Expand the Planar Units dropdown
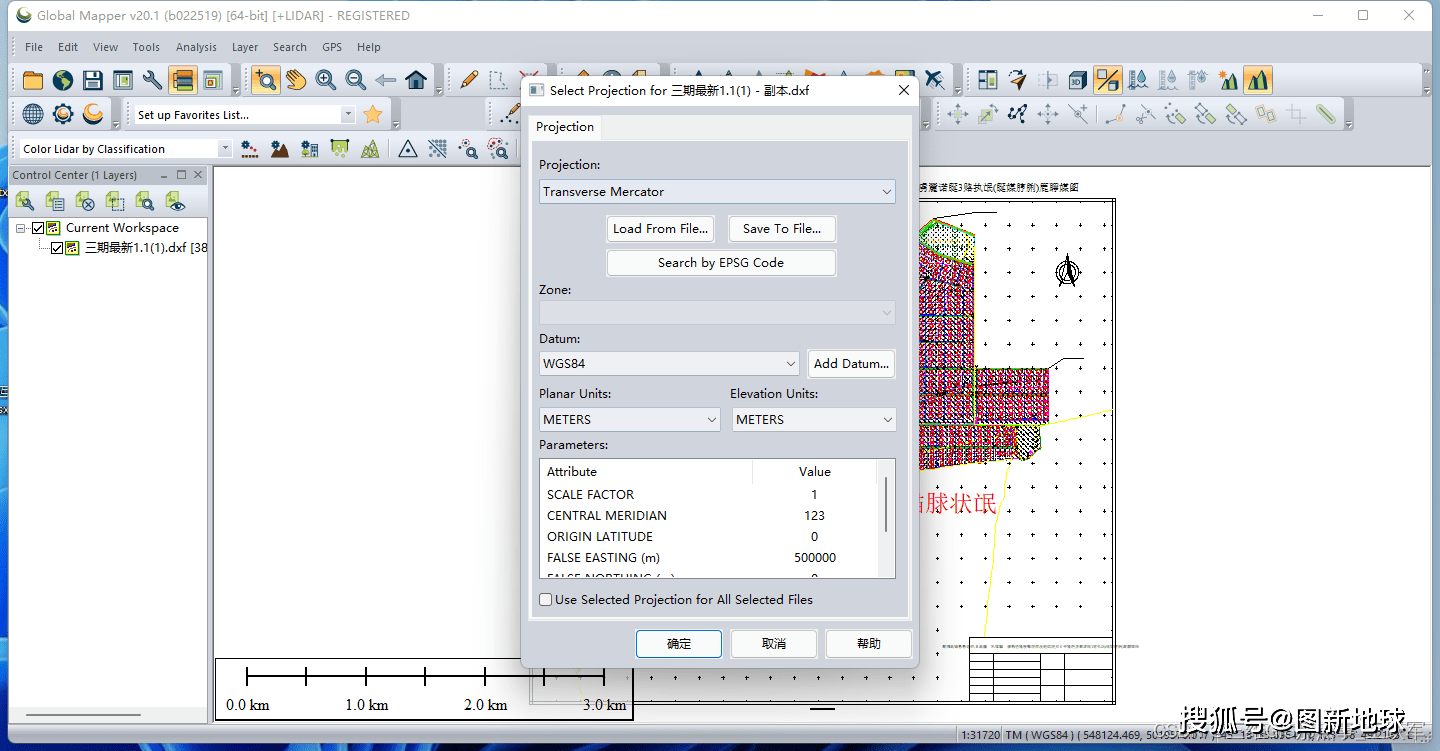Screen dimensions: 1440x751 tap(629, 420)
